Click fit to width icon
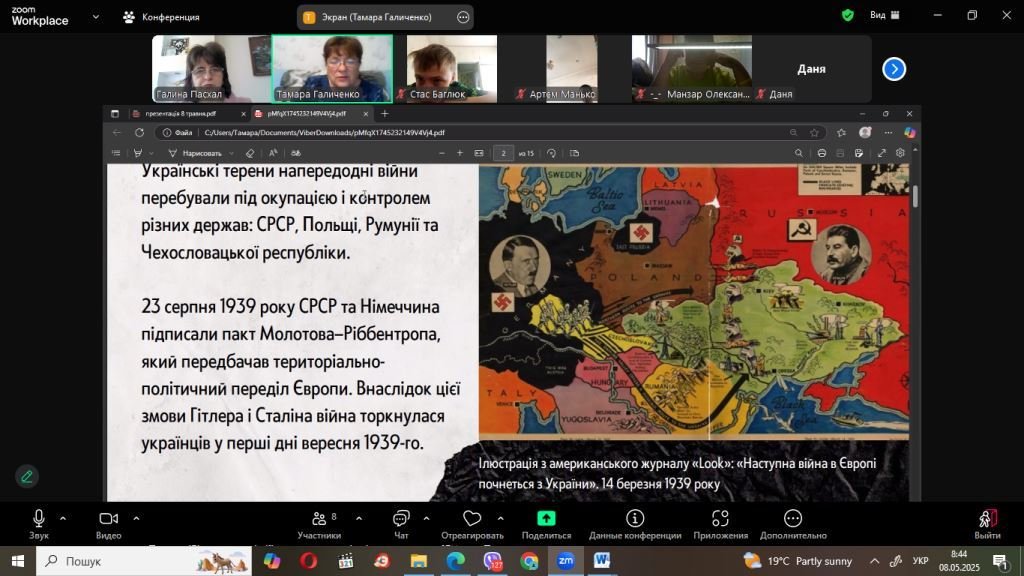 point(479,153)
